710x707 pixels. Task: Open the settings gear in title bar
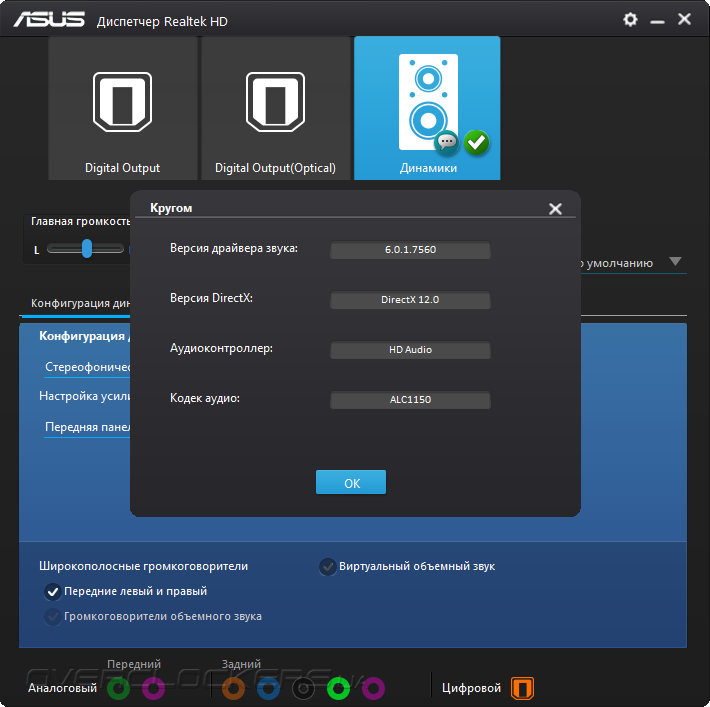pyautogui.click(x=630, y=19)
